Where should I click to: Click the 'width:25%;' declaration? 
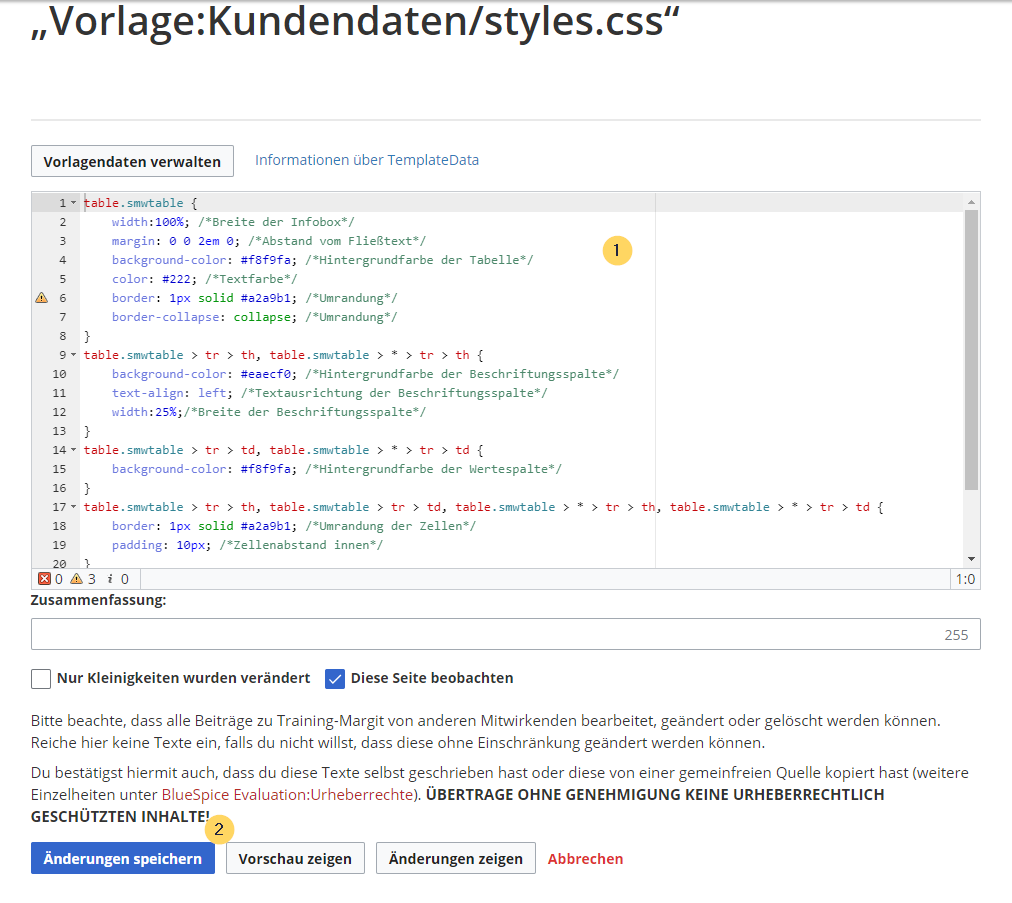(147, 412)
